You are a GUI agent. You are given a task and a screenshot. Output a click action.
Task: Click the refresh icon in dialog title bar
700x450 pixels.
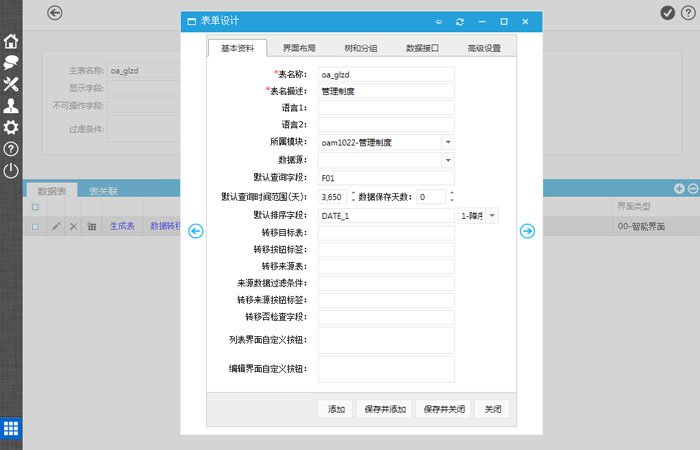coord(460,21)
